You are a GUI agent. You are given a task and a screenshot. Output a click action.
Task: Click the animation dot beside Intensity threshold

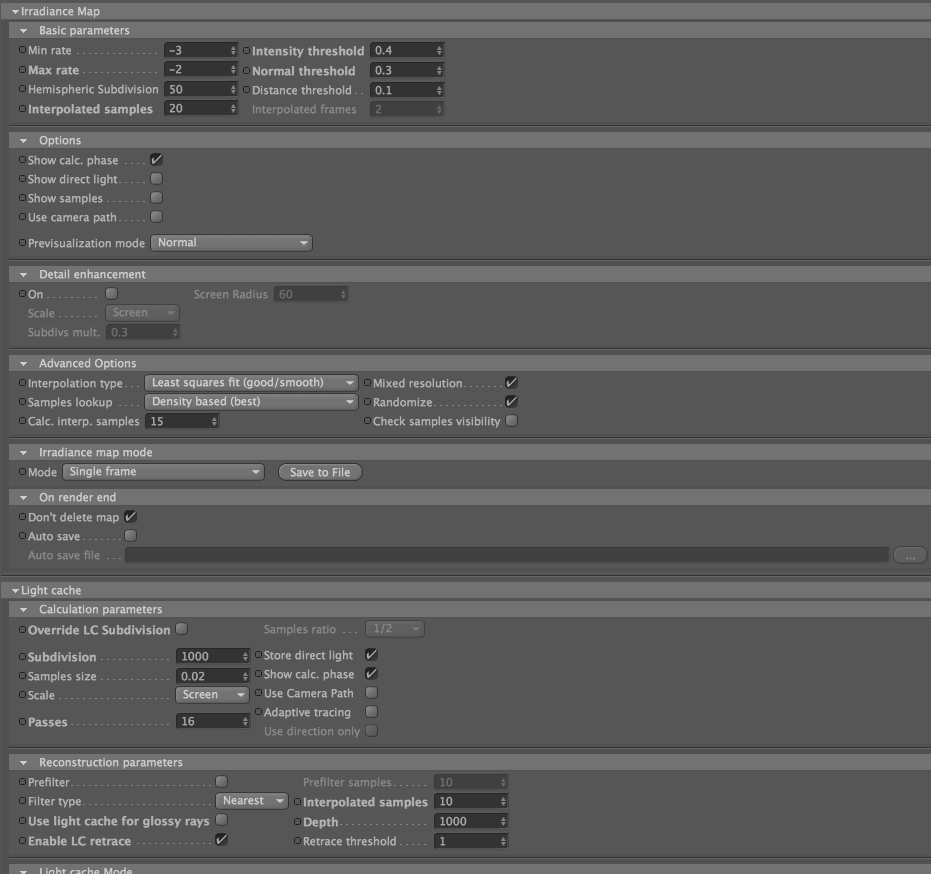point(246,50)
